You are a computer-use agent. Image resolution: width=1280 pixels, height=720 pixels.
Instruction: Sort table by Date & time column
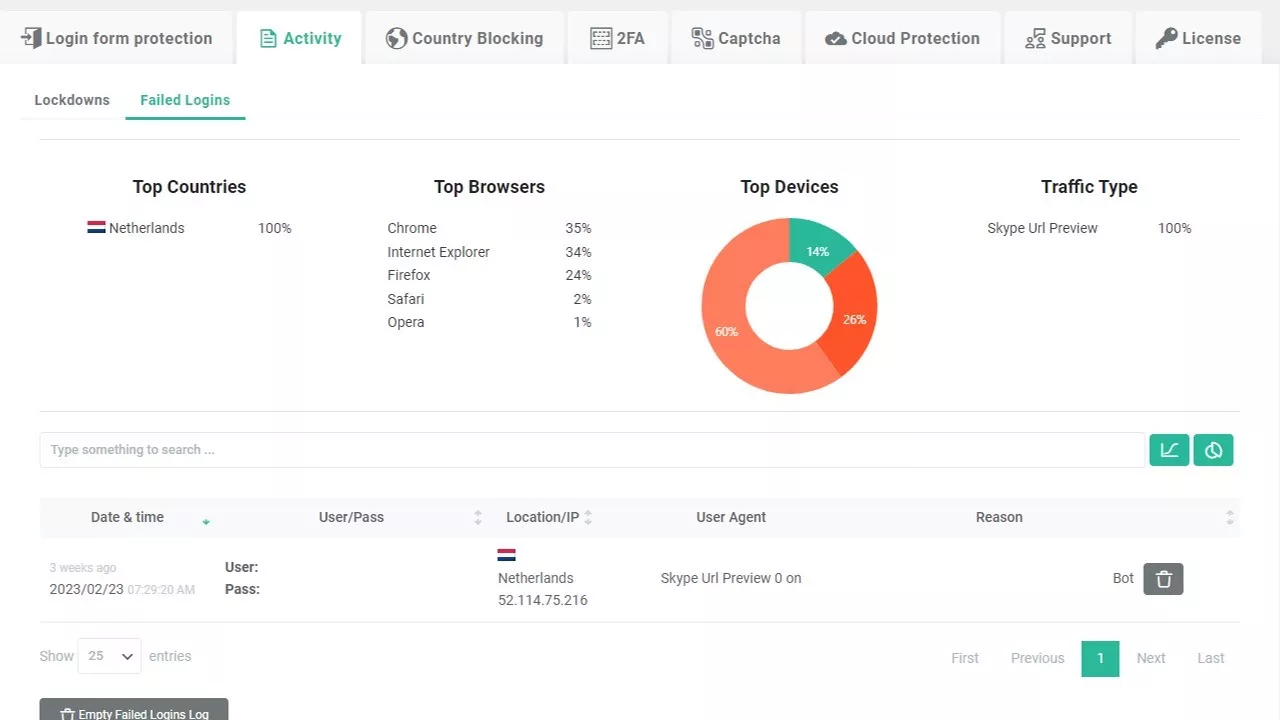click(x=127, y=517)
